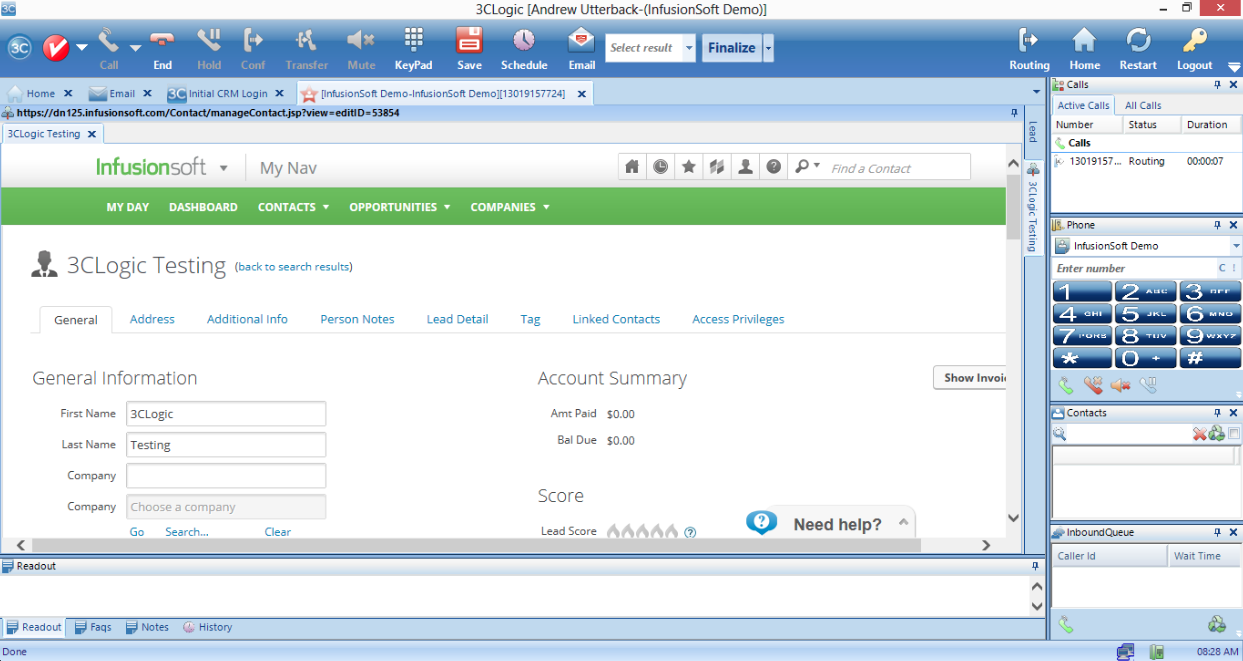The image size is (1243, 661).
Task: Expand the Contacts navigation menu
Action: click(x=293, y=207)
